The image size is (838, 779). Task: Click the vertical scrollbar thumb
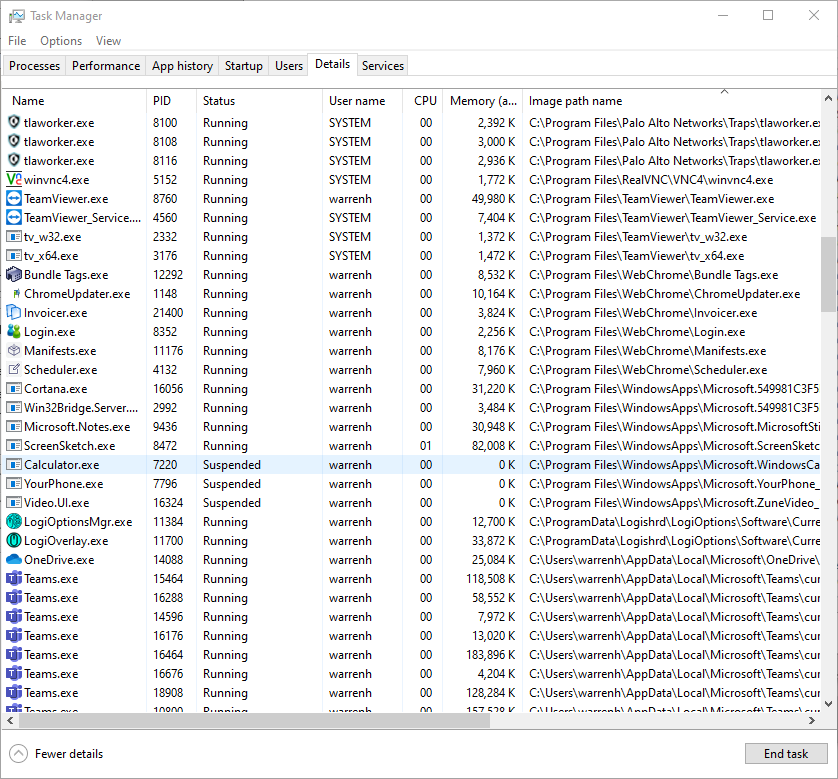coord(828,274)
